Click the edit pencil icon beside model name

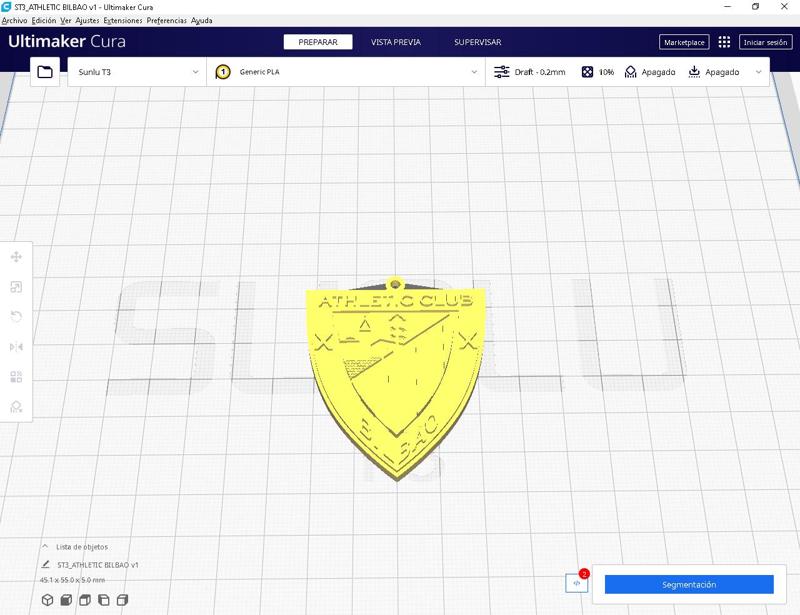point(45,564)
